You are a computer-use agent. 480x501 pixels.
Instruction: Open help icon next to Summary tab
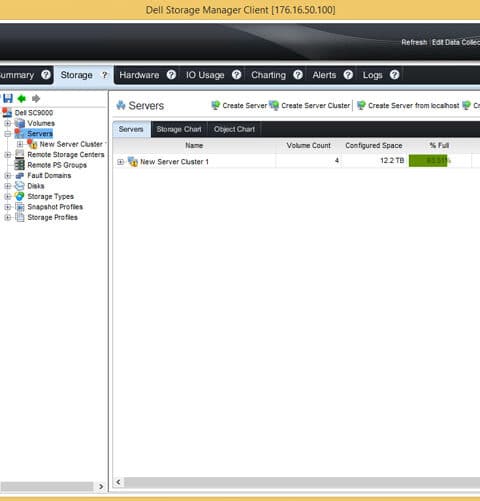pos(46,75)
